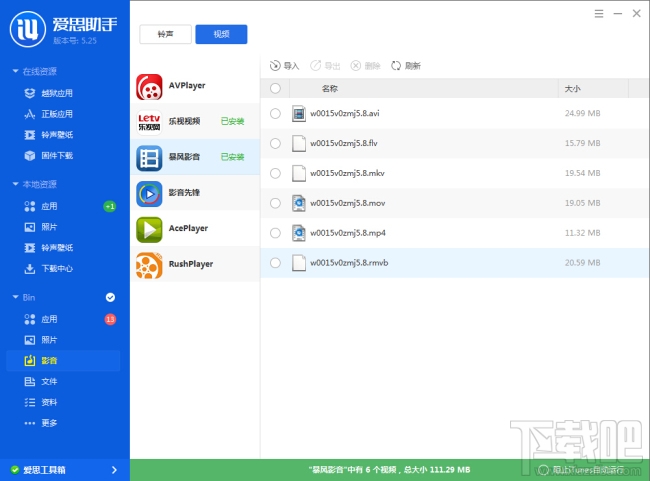The image size is (650, 481).
Task: Open 资料 under the Bin device
Action: coord(41,402)
